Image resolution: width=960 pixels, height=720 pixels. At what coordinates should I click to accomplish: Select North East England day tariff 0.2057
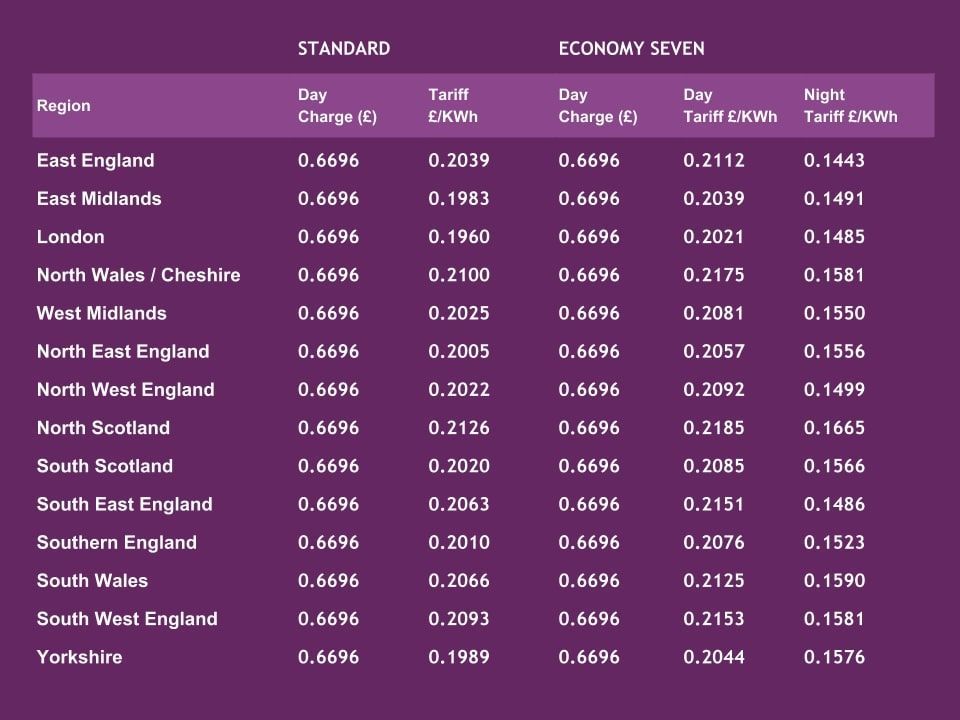[714, 352]
